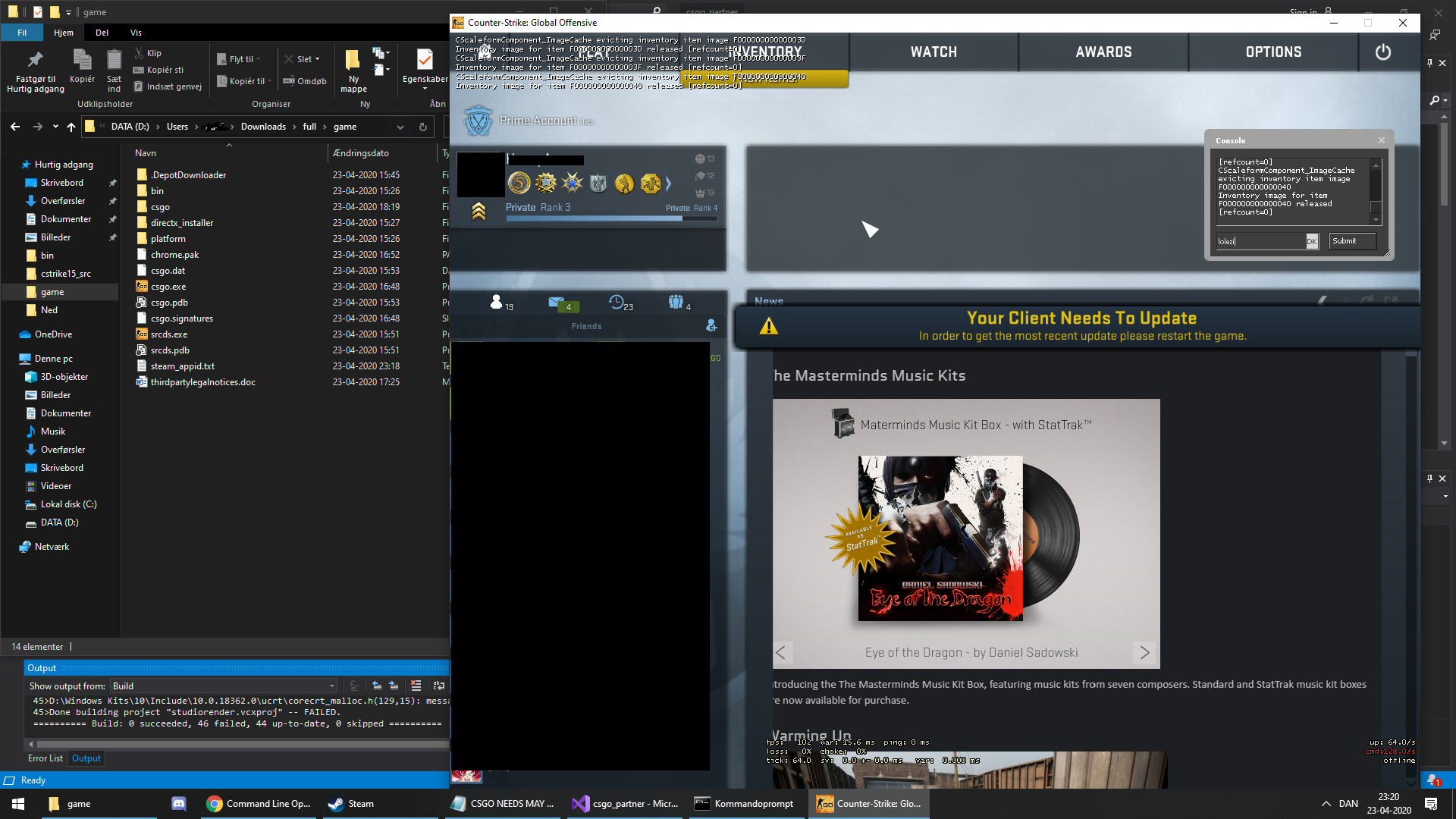Toggle word wrap in Output panel
1456x819 pixels.
coord(438,686)
